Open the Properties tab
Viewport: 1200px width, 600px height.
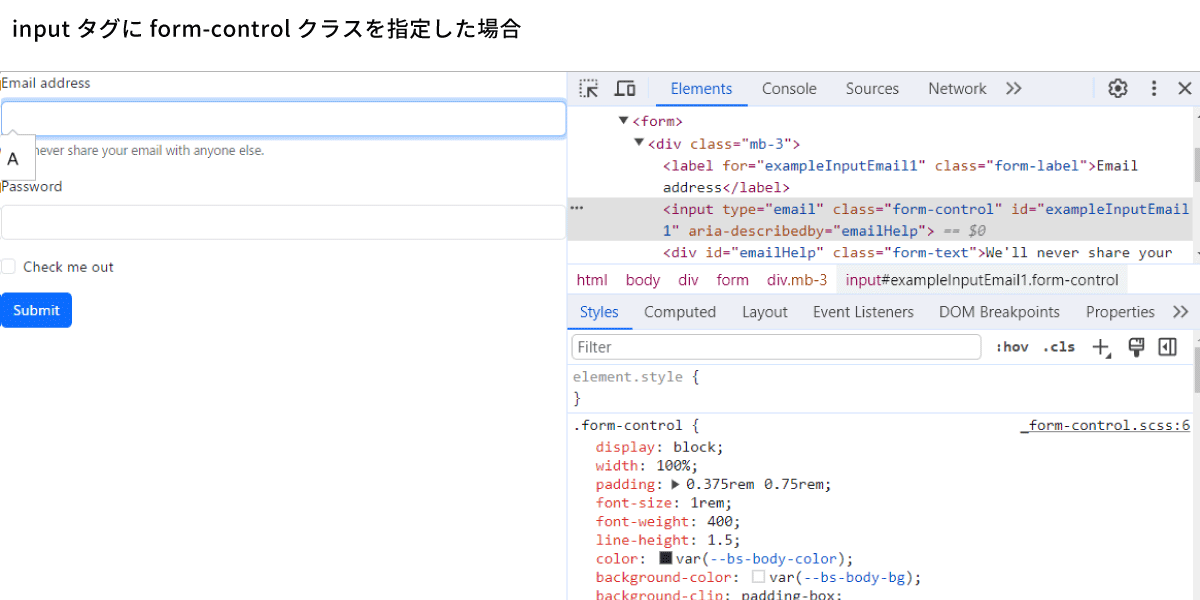(1120, 312)
